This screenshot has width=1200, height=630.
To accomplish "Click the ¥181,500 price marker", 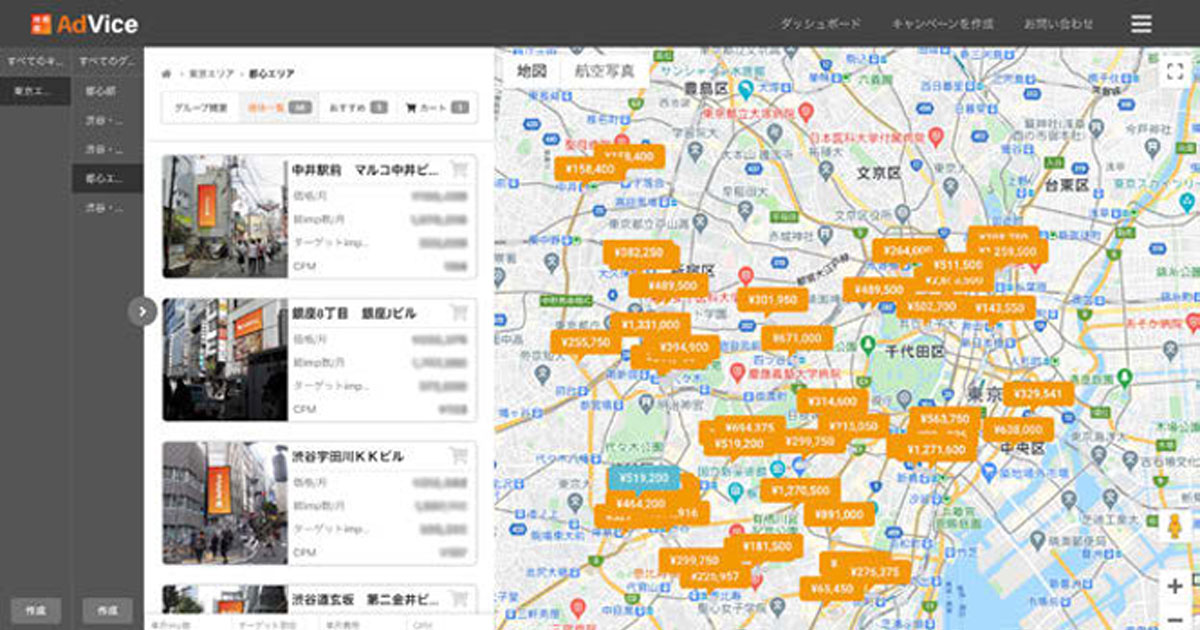I will [768, 547].
